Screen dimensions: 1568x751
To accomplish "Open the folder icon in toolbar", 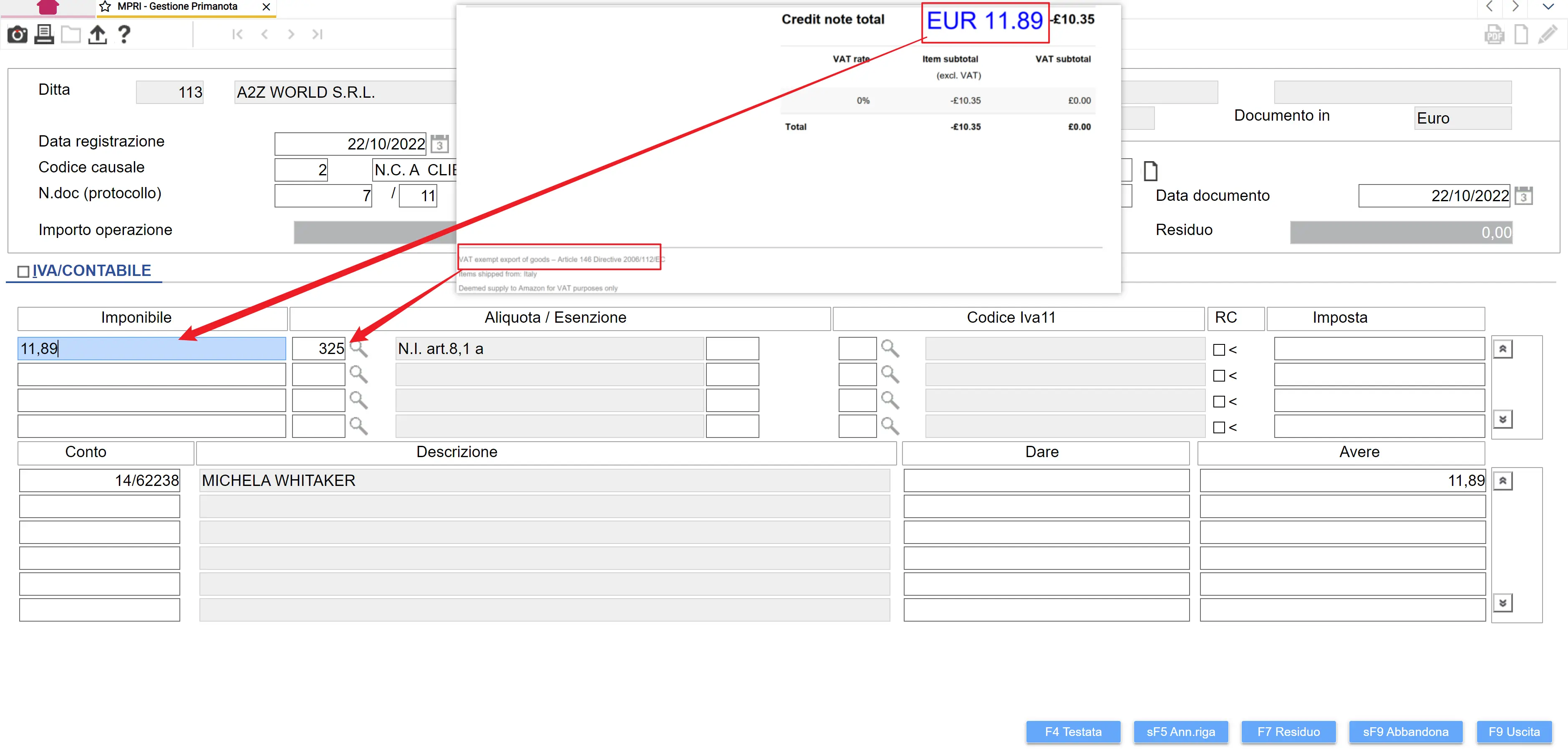I will click(71, 34).
